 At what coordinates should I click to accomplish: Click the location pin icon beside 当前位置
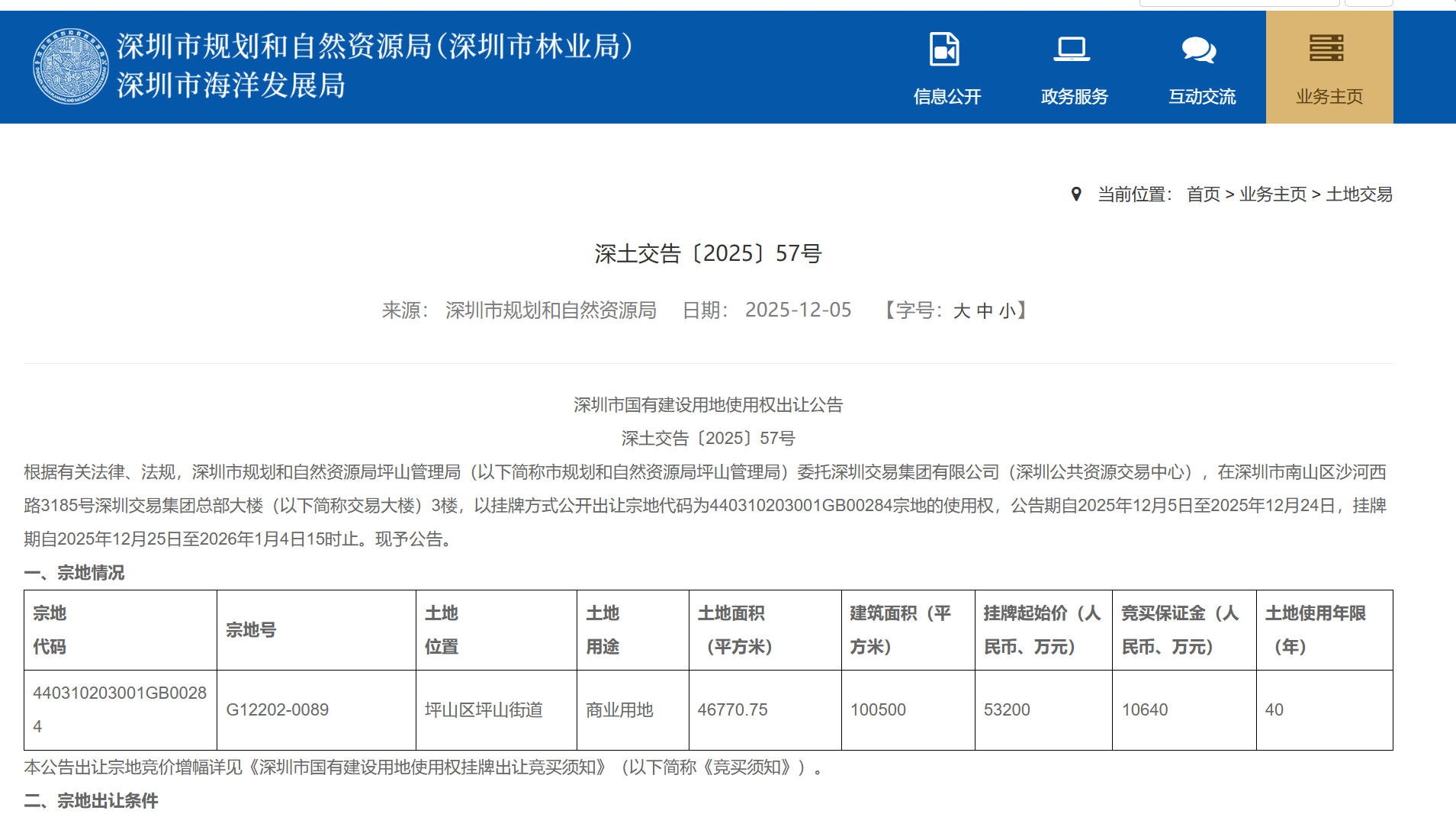click(x=1075, y=194)
